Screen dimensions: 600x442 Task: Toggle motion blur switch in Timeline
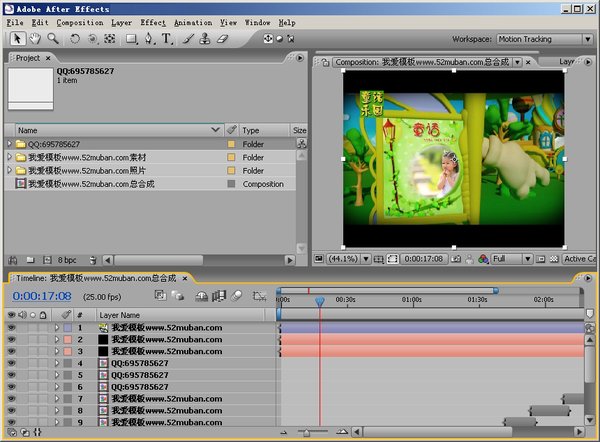tap(237, 296)
